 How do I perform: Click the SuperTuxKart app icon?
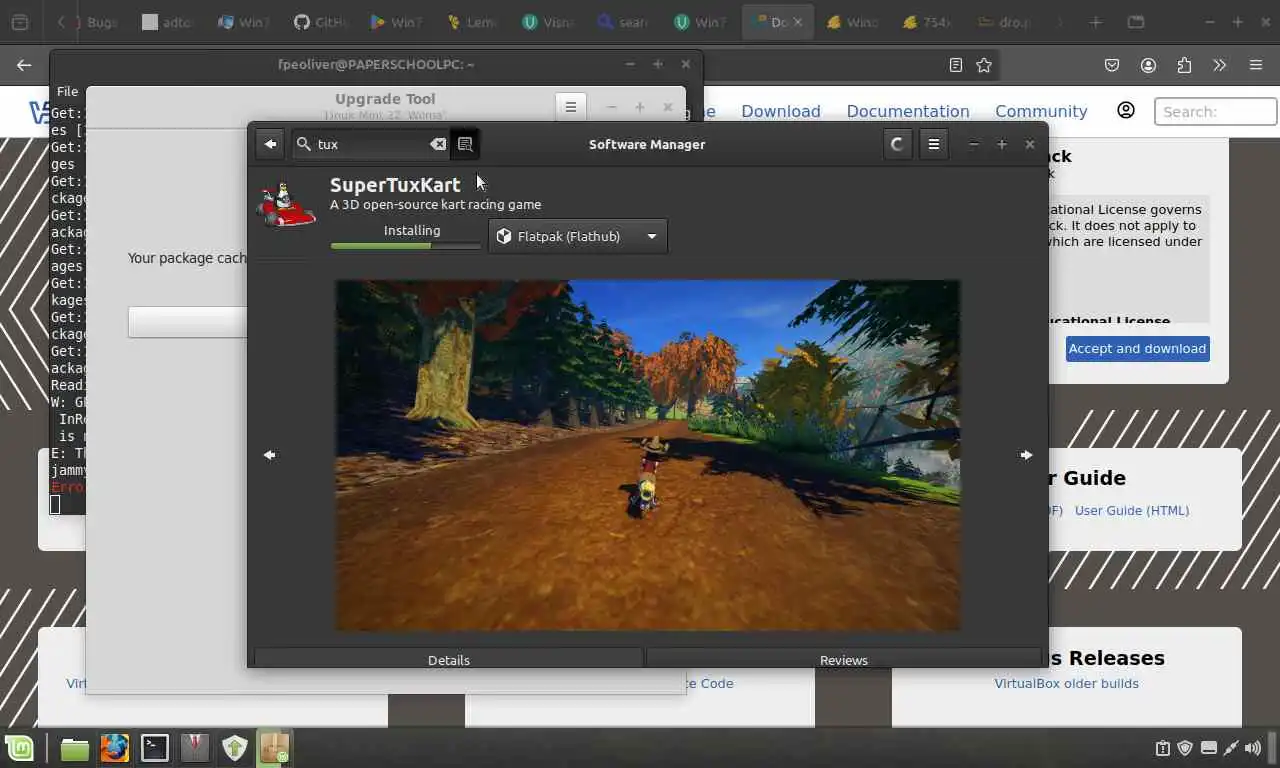click(x=286, y=205)
